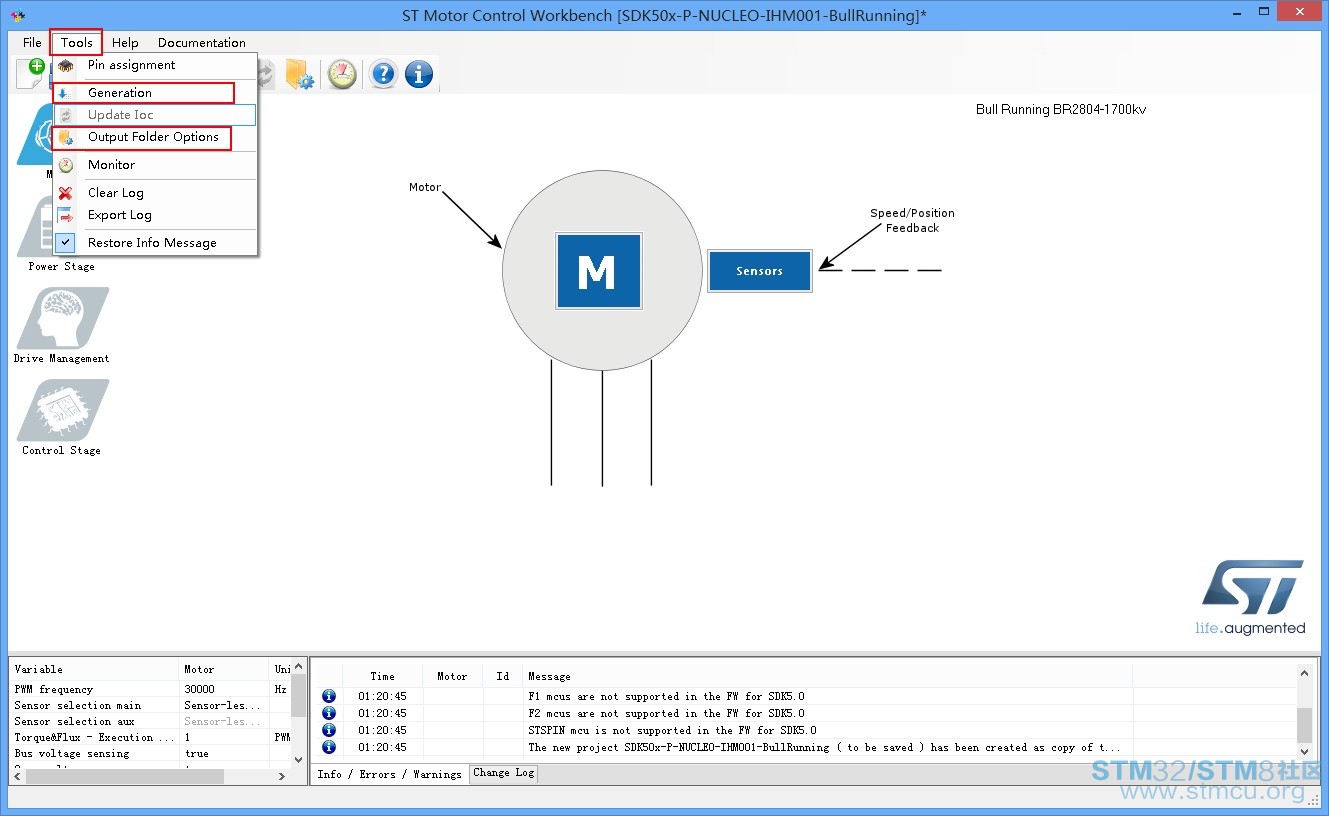Click the true value for Bus voltage sensing

tap(197, 753)
